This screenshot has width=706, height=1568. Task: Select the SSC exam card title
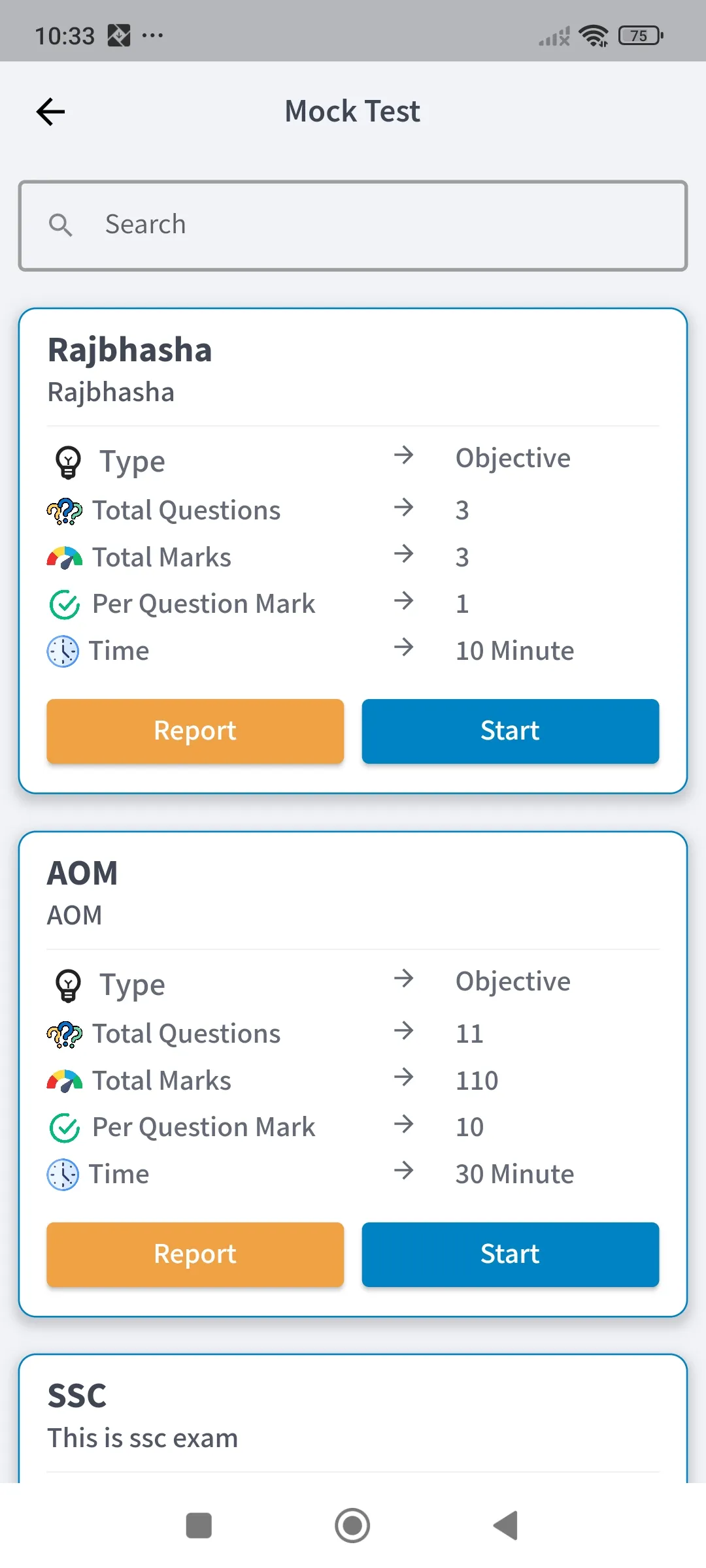[77, 1396]
